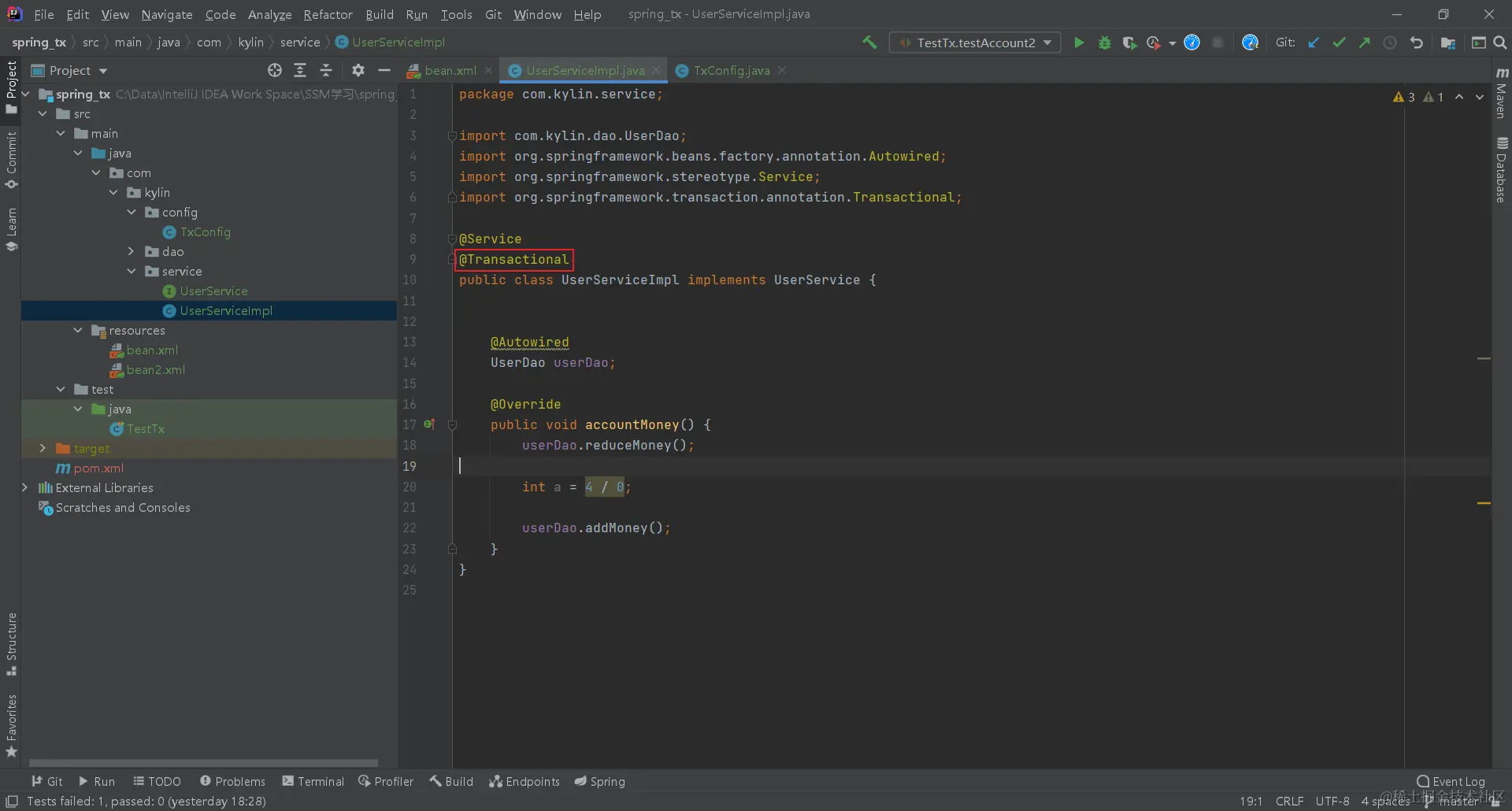Click Select Opened File target icon
Screen dimensions: 1512x811
tap(275, 71)
